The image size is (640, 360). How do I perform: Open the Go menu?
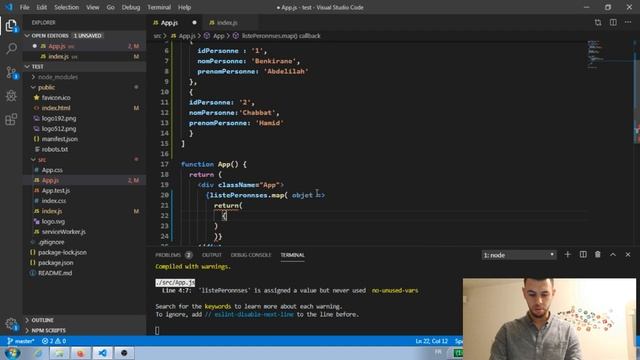pos(111,7)
